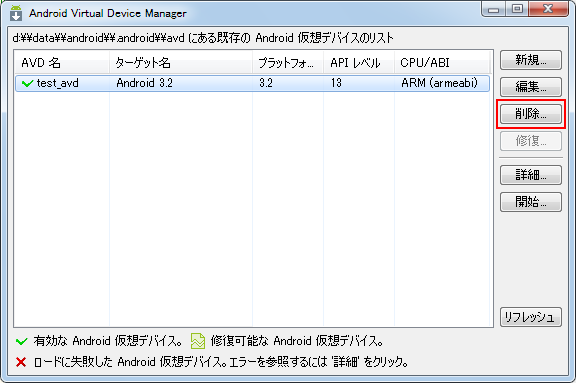Screen dimensions: 576x383
Task: Click the green checkmark legend icon
Action: point(22,342)
